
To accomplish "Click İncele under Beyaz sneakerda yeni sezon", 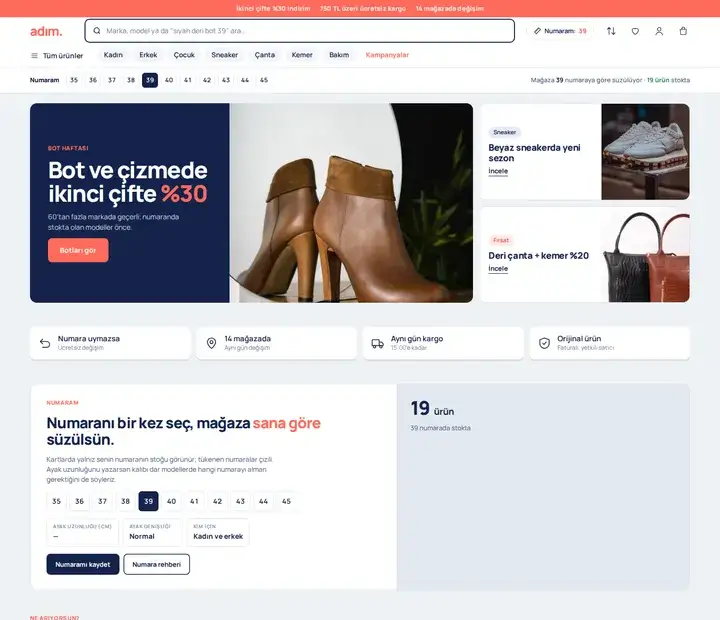I will click(498, 171).
